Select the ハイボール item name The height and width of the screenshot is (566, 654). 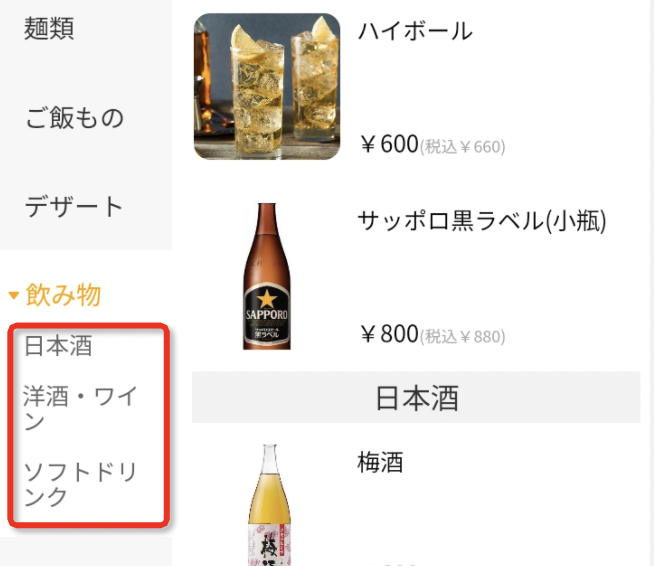[415, 31]
